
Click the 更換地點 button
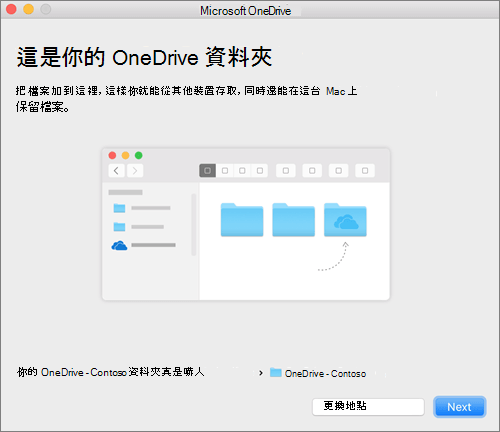coord(368,407)
